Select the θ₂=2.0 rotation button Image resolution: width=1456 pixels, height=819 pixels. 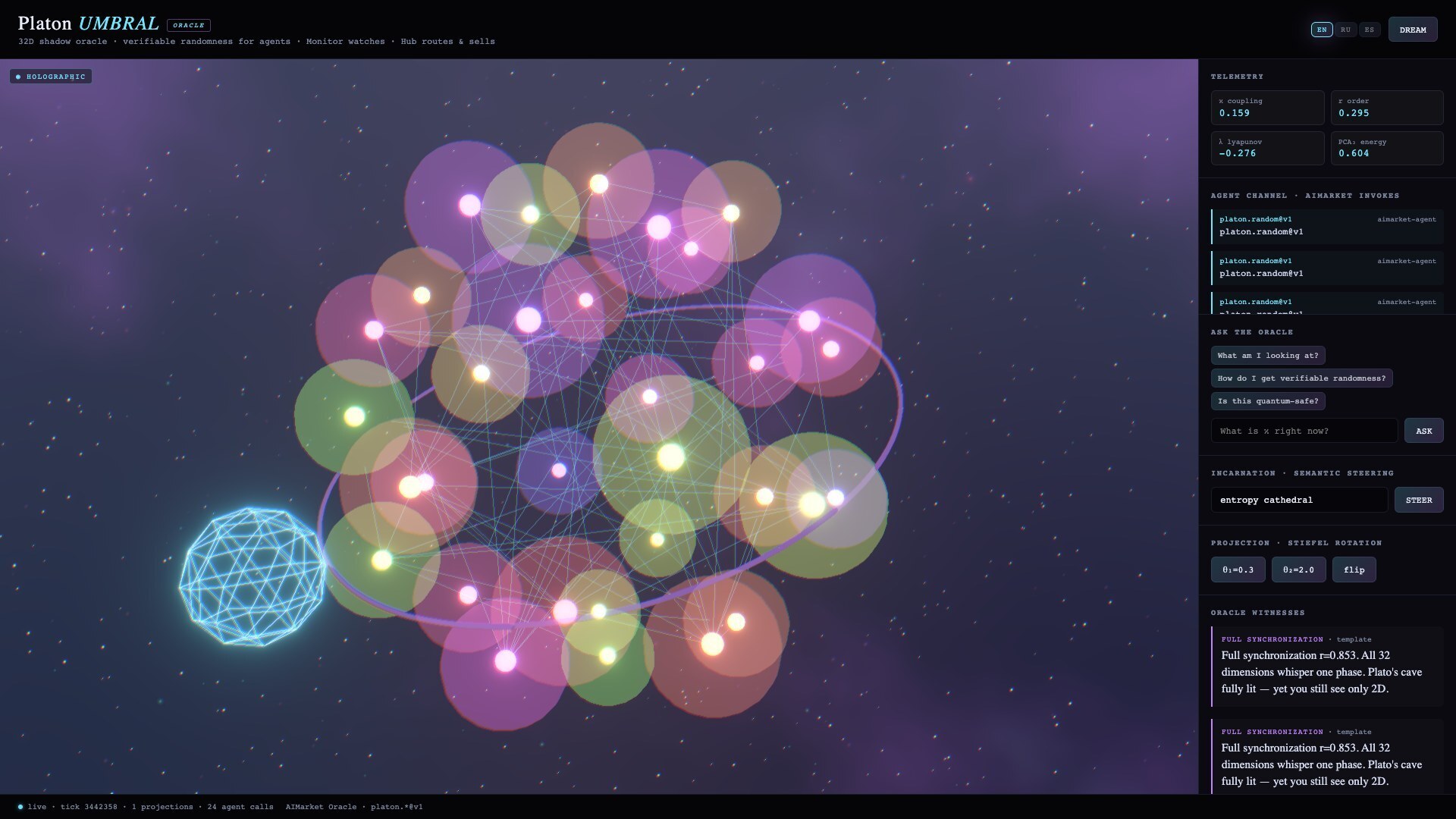tap(1298, 570)
